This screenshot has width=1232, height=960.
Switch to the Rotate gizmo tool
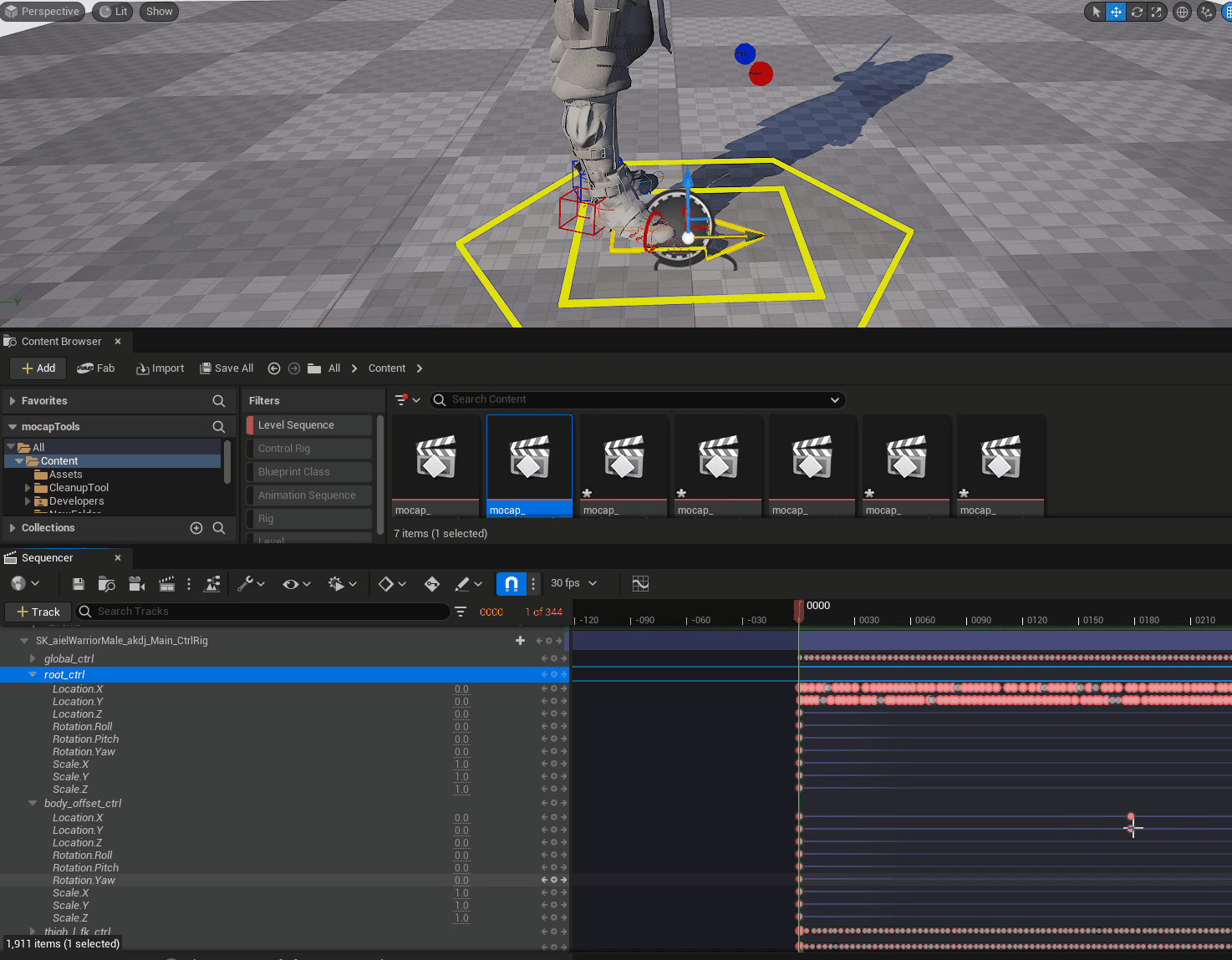point(1137,12)
